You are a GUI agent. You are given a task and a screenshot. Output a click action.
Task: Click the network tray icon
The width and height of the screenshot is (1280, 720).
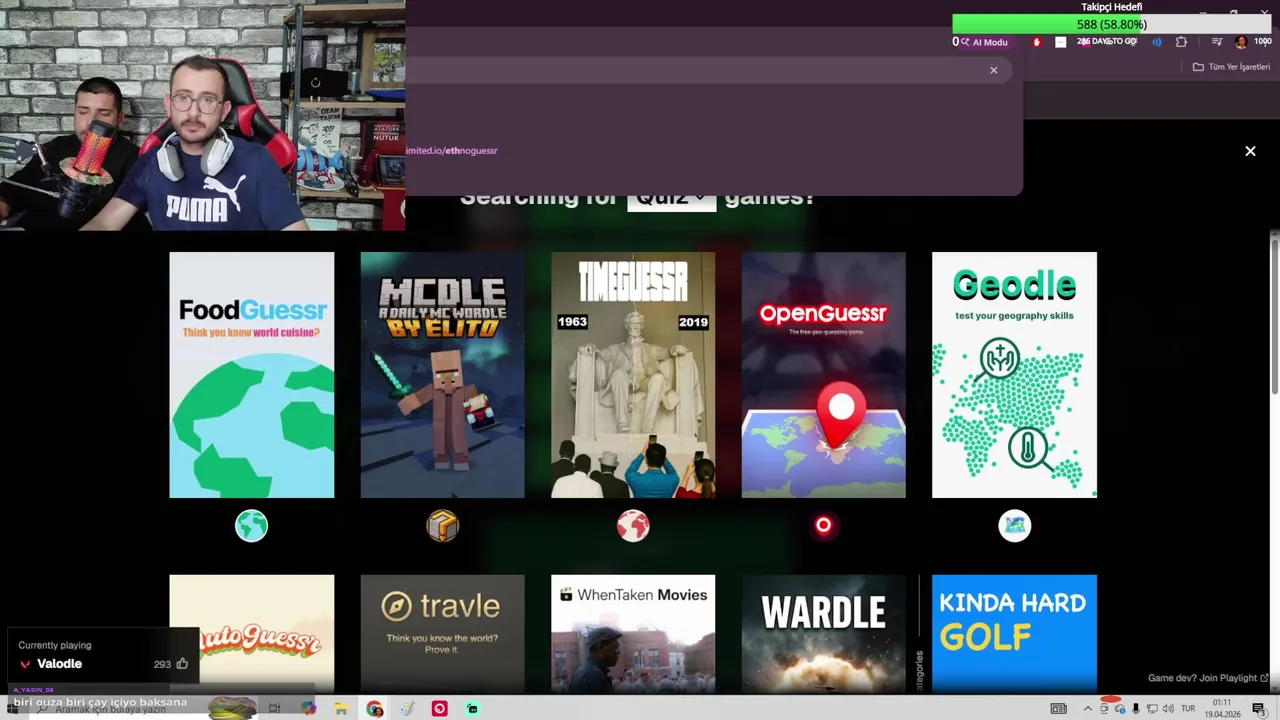1152,709
